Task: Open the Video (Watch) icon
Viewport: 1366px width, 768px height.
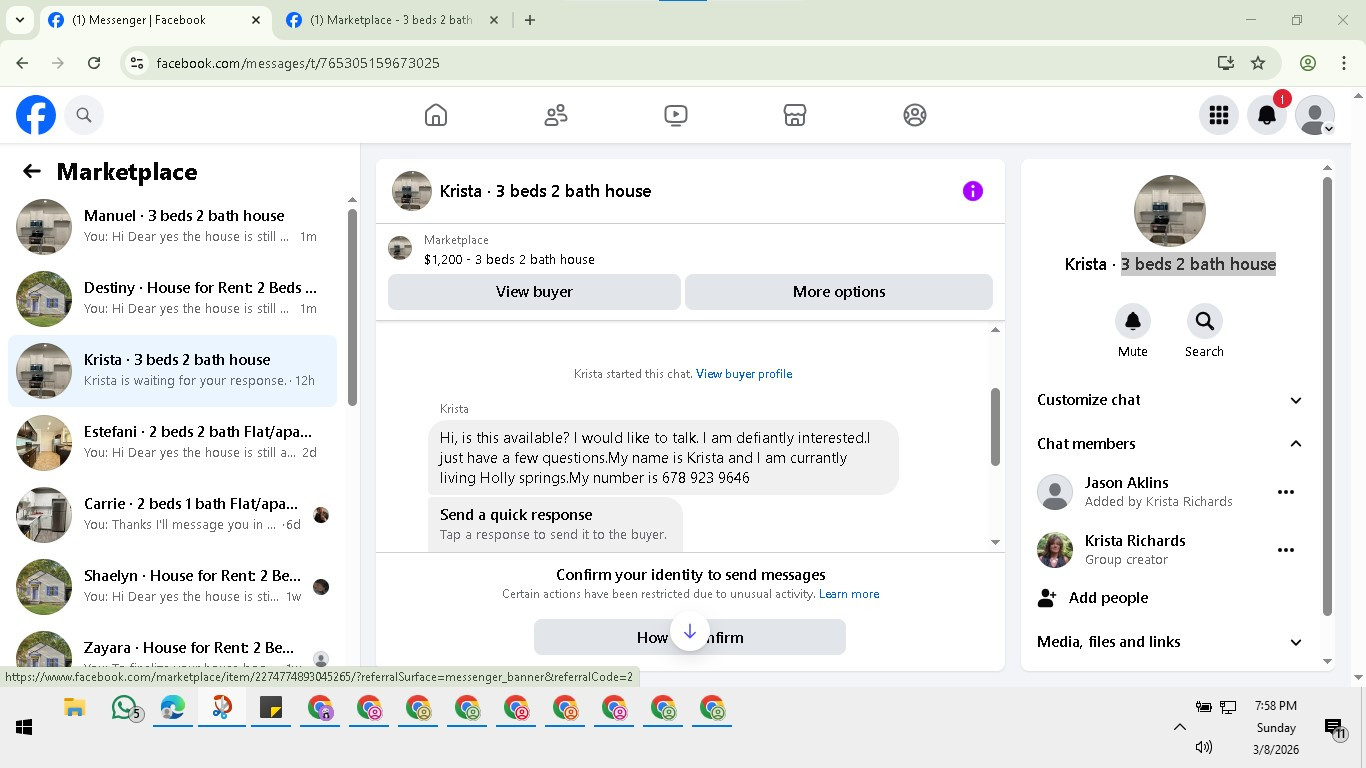Action: 675,115
